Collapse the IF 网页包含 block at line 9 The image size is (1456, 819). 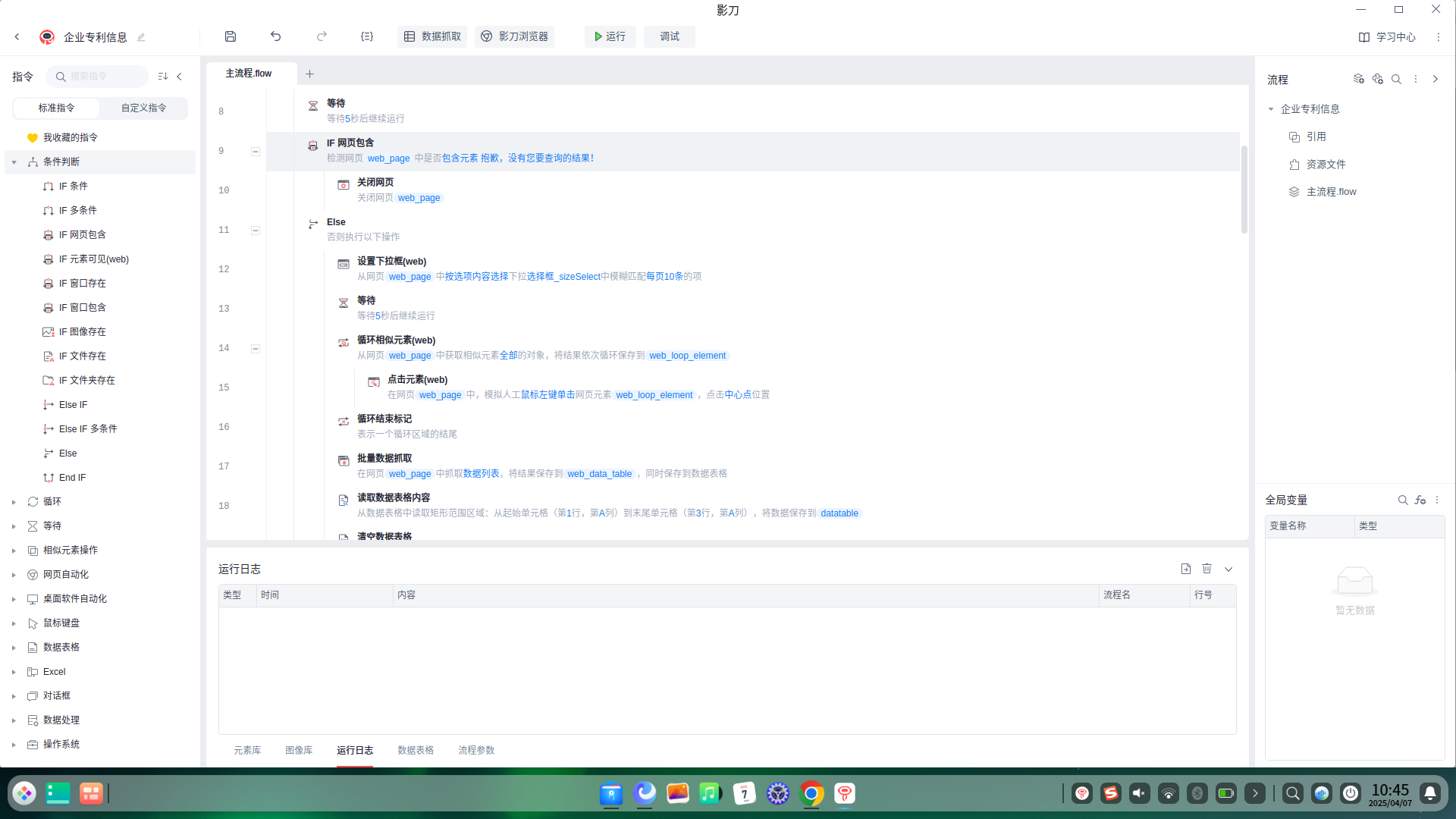[256, 151]
